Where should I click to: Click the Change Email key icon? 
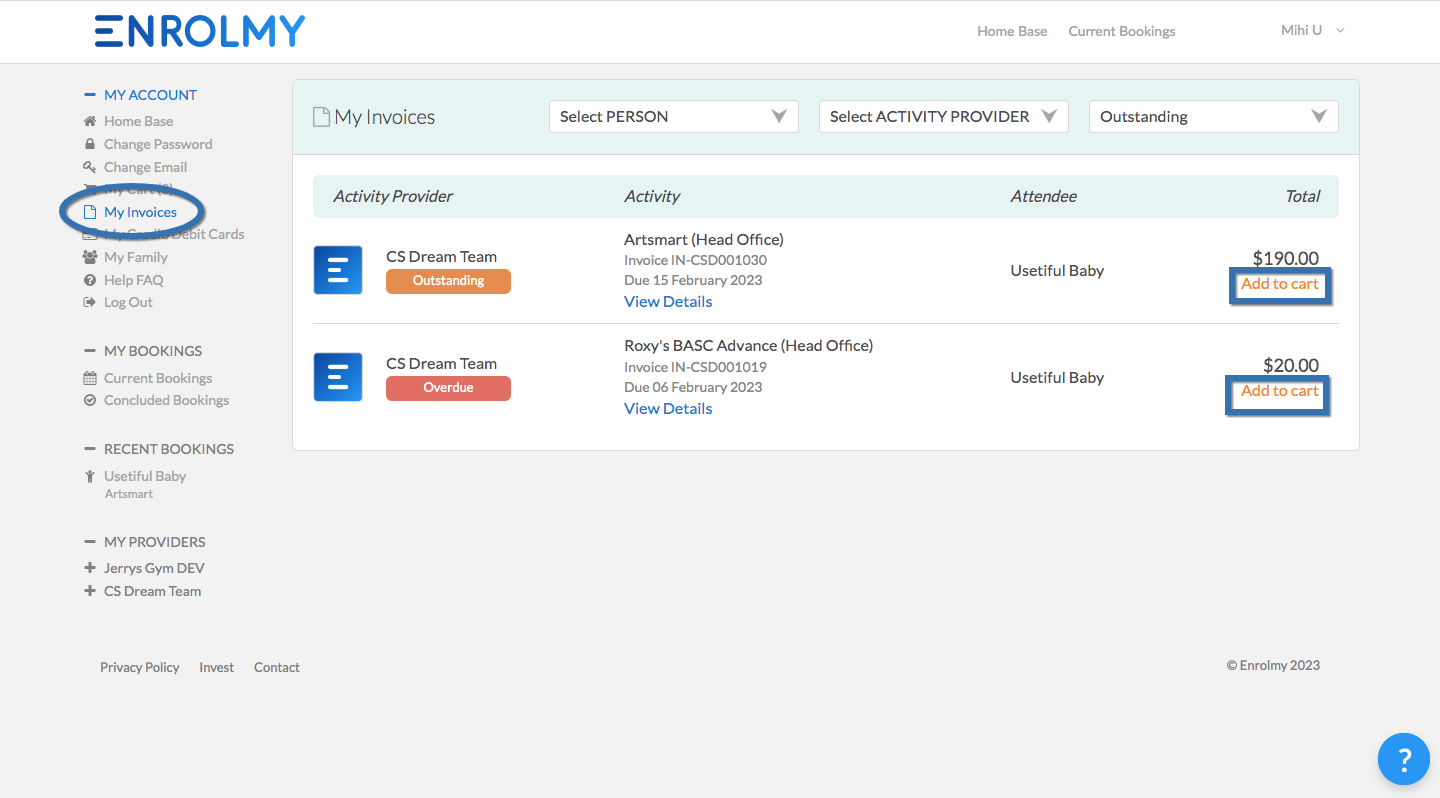[x=89, y=167]
